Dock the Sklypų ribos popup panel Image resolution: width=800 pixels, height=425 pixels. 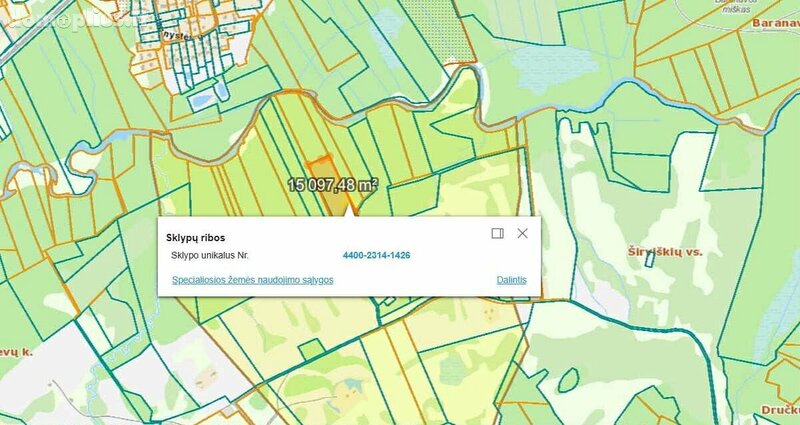(497, 233)
